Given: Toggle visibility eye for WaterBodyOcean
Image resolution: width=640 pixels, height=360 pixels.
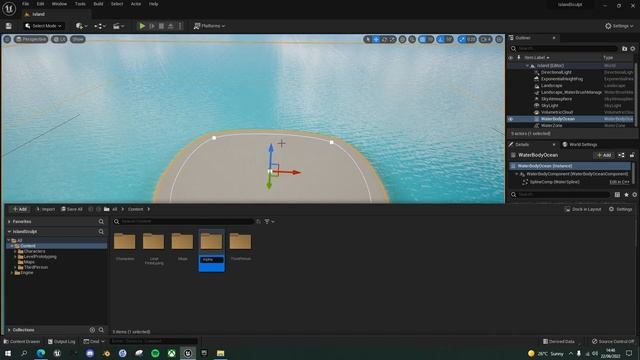Looking at the screenshot, I should 511,119.
